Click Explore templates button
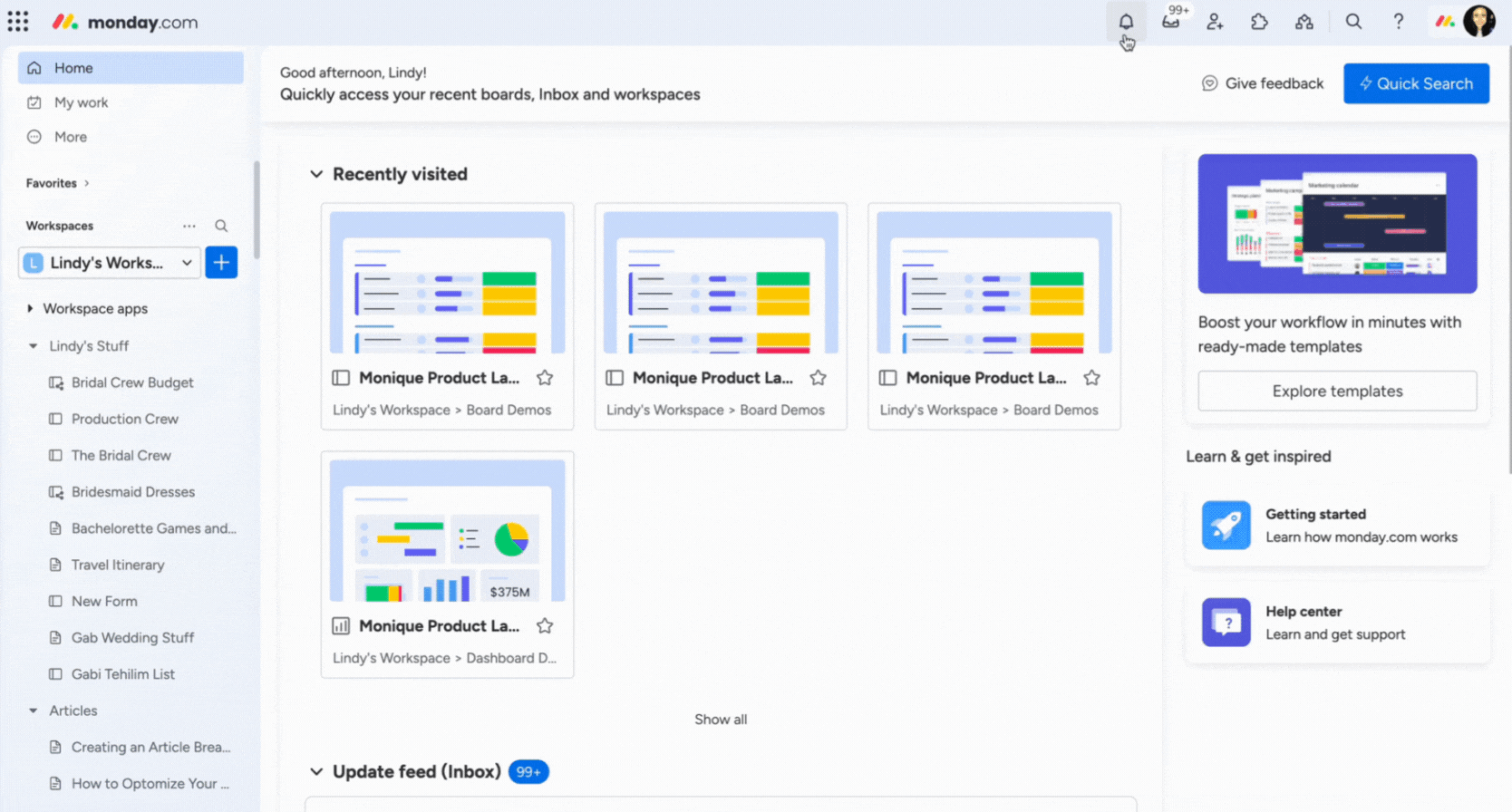Image resolution: width=1512 pixels, height=812 pixels. click(x=1337, y=391)
